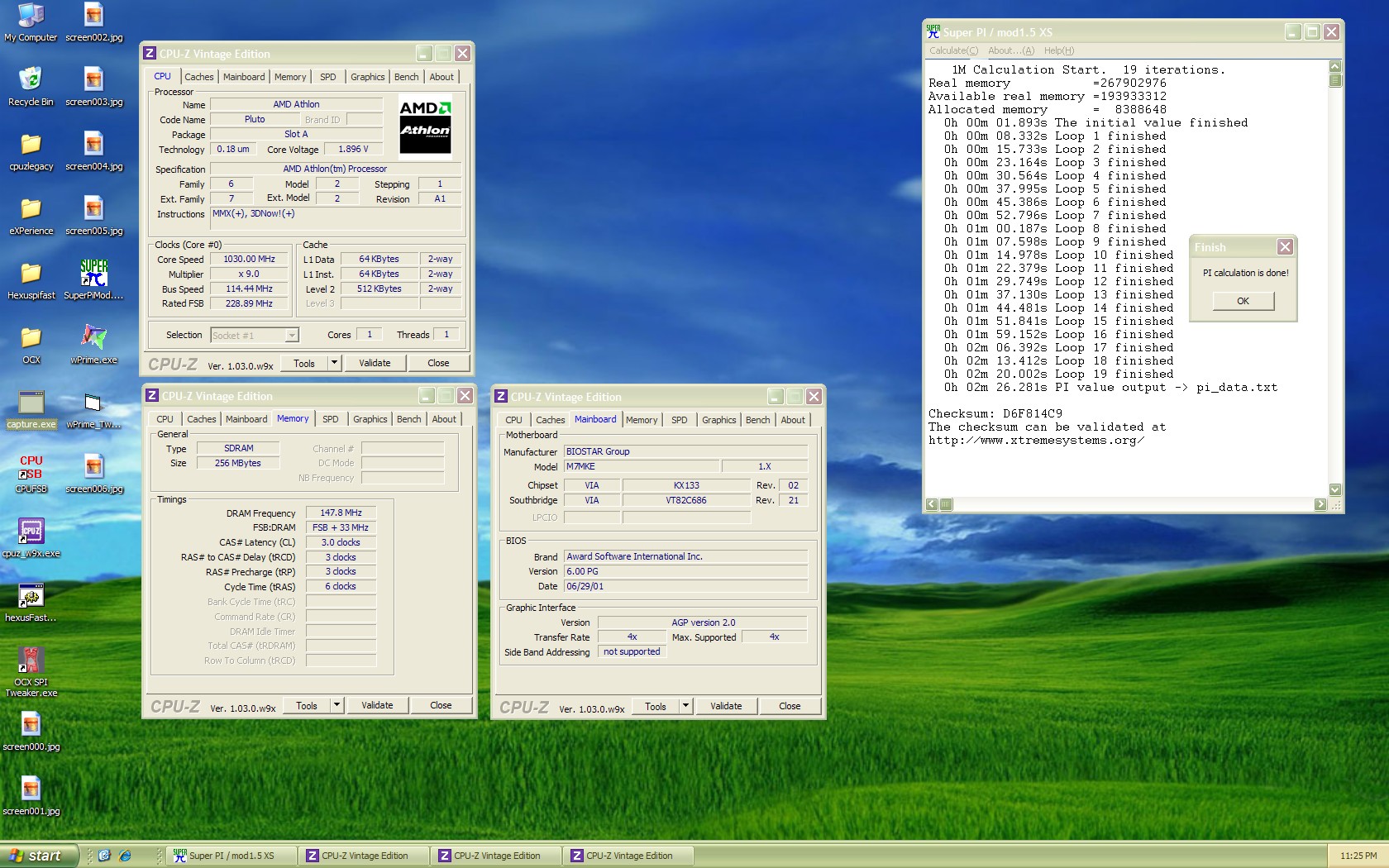This screenshot has height=868, width=1389.
Task: Select screen001.jpg file icon
Action: point(31,796)
